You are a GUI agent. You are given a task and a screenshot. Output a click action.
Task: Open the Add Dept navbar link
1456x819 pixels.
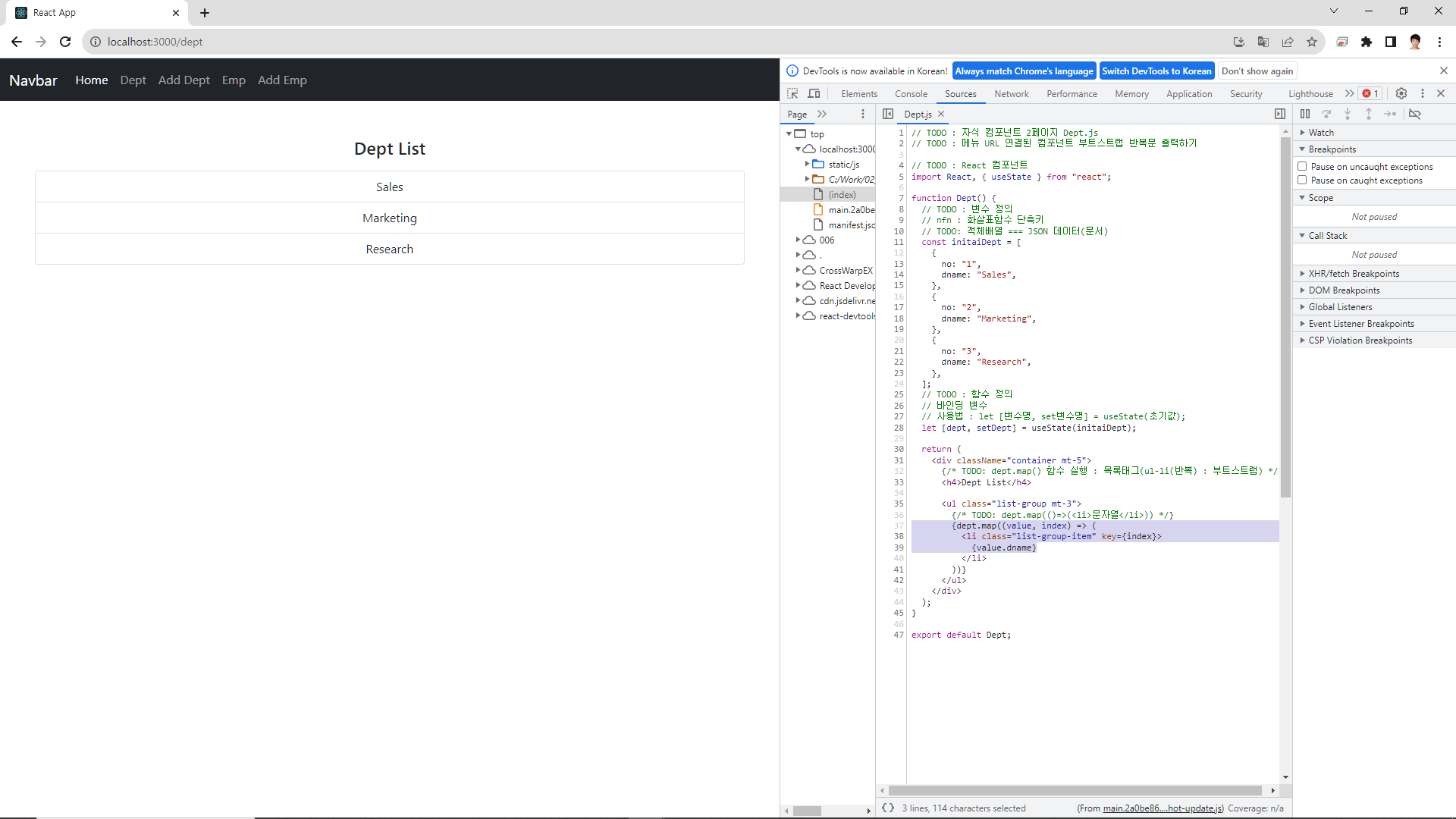point(184,80)
